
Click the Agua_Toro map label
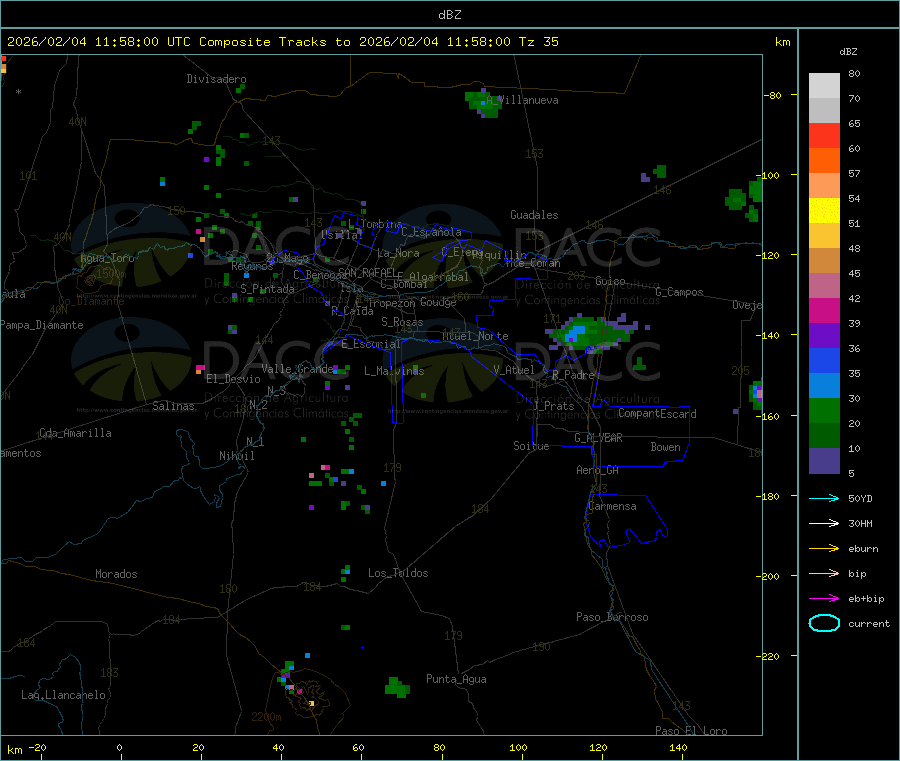click(107, 258)
